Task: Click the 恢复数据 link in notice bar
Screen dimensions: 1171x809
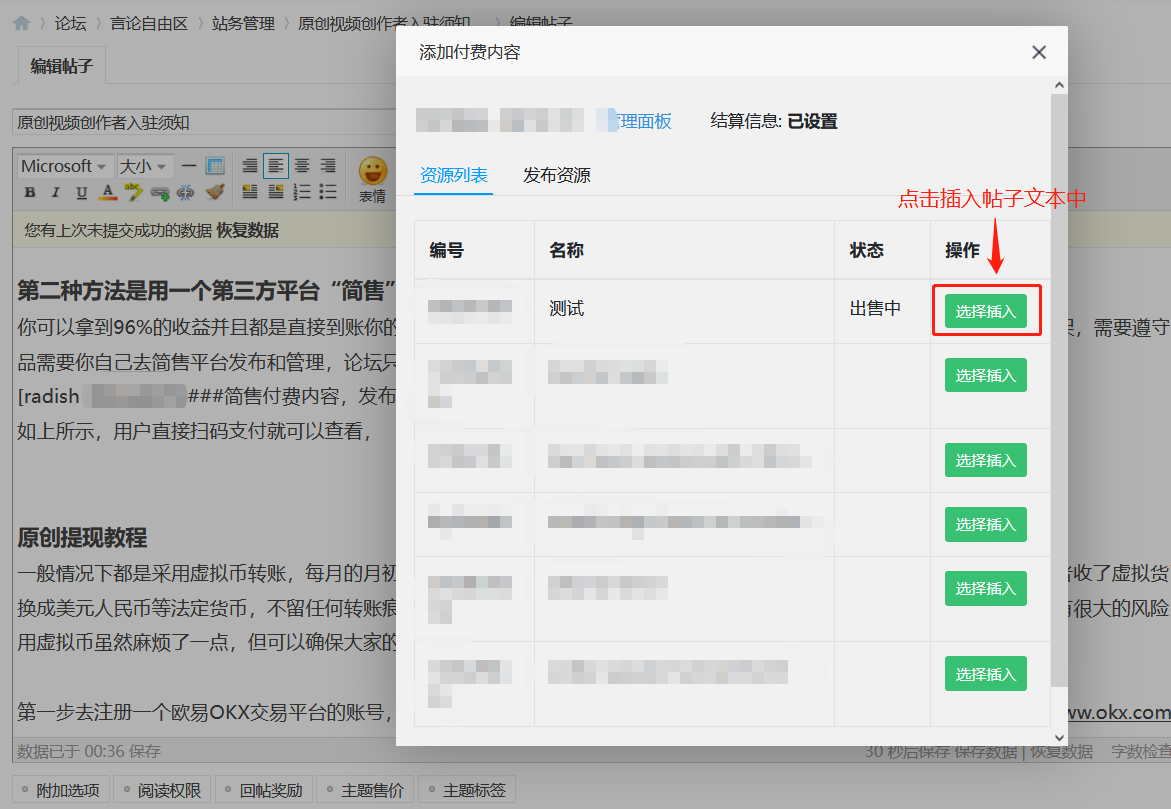Action: 247,230
